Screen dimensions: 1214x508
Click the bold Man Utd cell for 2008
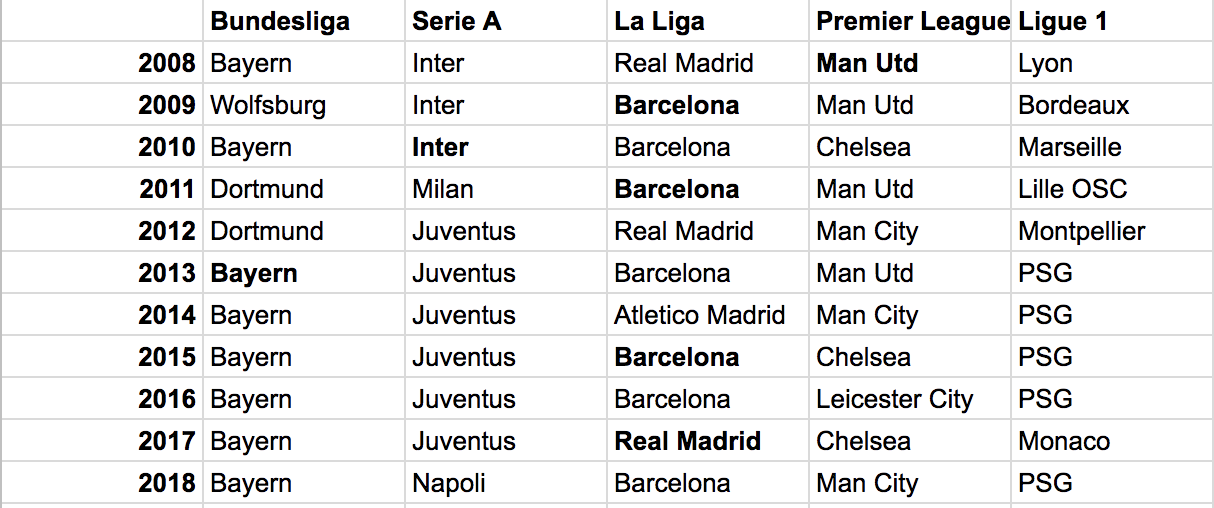point(910,63)
